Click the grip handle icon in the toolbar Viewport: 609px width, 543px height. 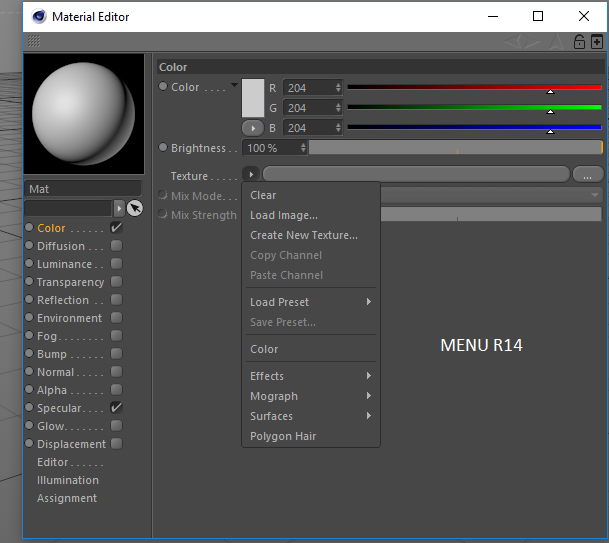[34, 41]
